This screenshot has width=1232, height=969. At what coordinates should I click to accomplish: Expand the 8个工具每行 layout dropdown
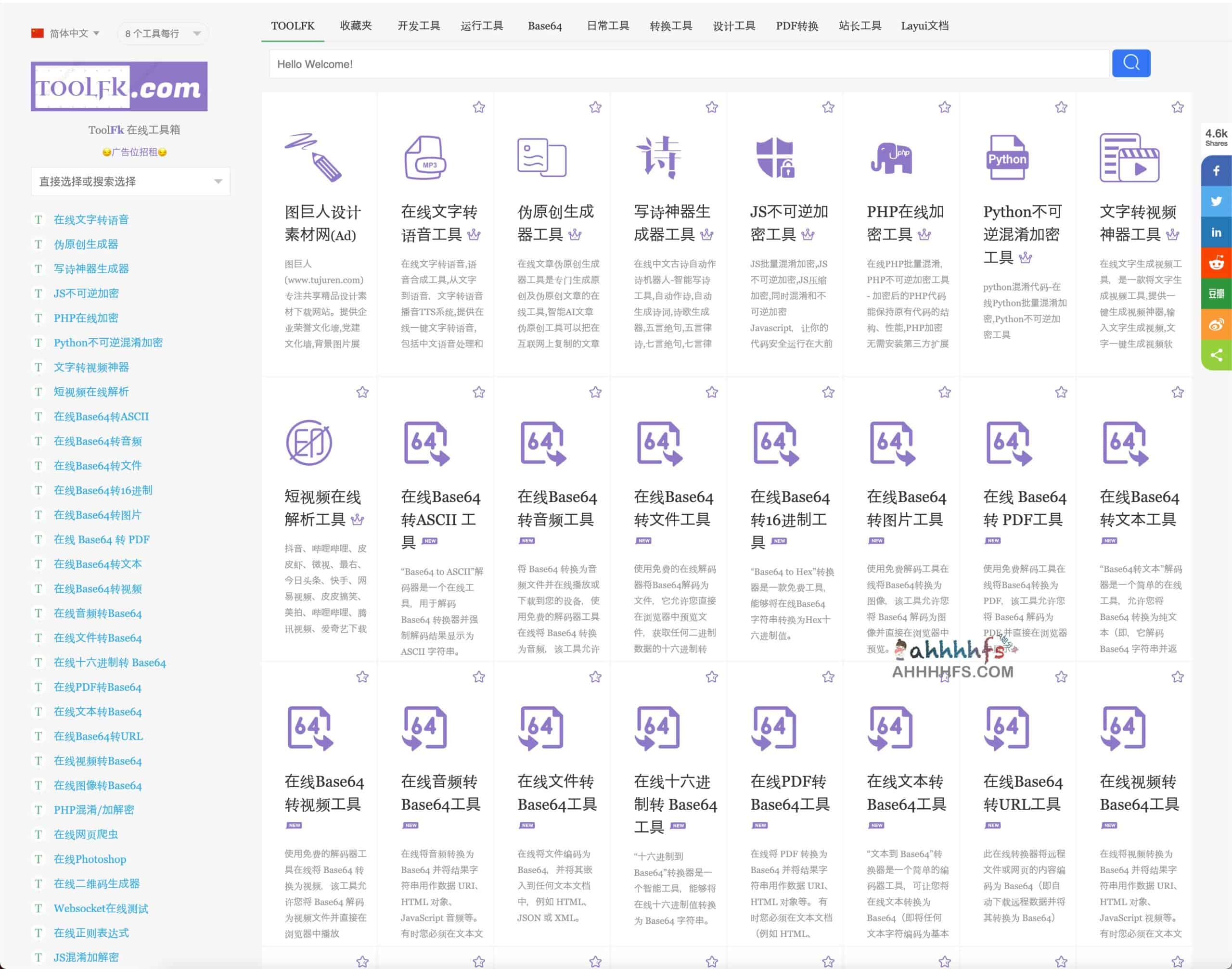coord(162,34)
